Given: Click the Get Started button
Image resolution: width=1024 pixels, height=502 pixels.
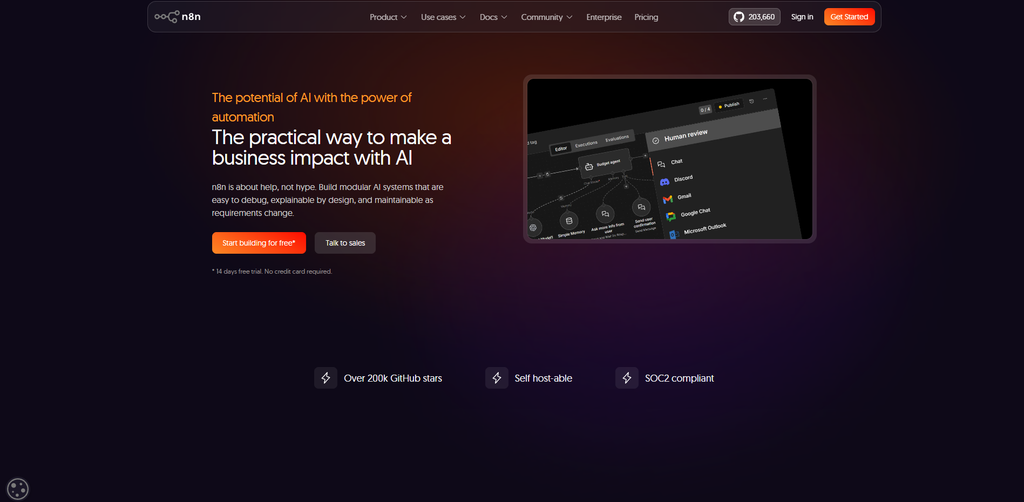Looking at the screenshot, I should [849, 17].
